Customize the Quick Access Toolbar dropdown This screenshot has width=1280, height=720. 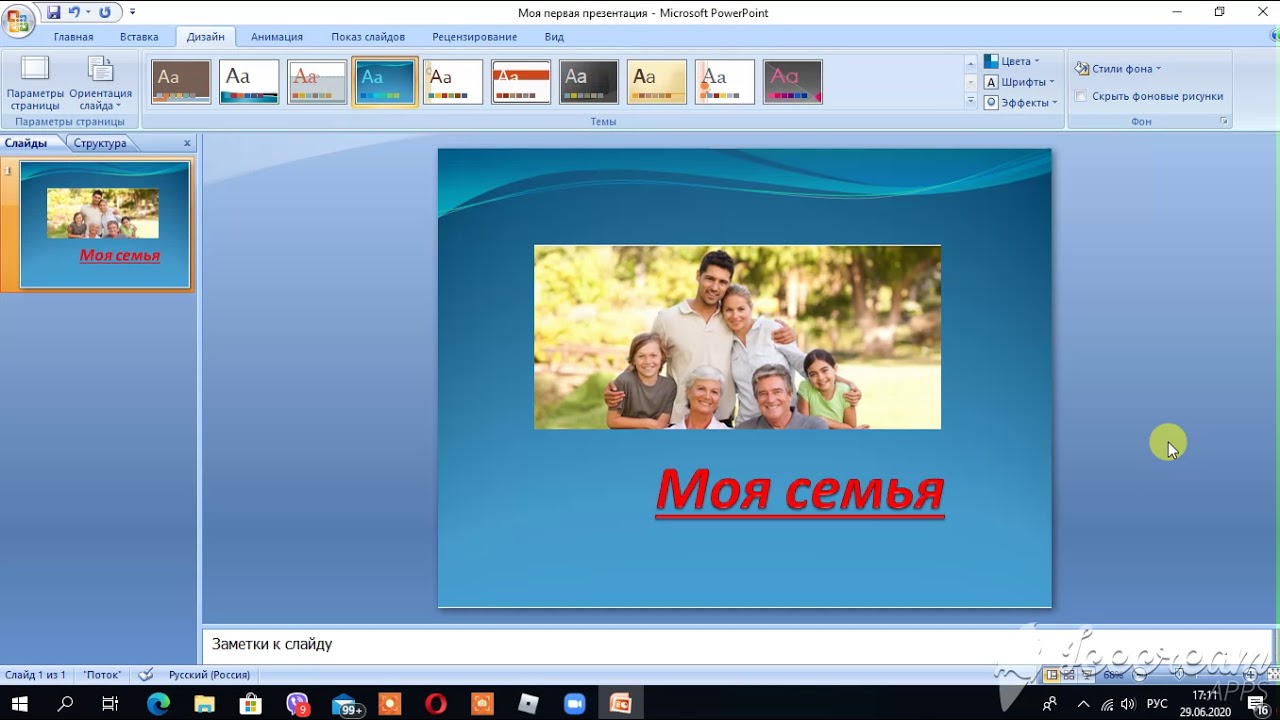pyautogui.click(x=133, y=13)
